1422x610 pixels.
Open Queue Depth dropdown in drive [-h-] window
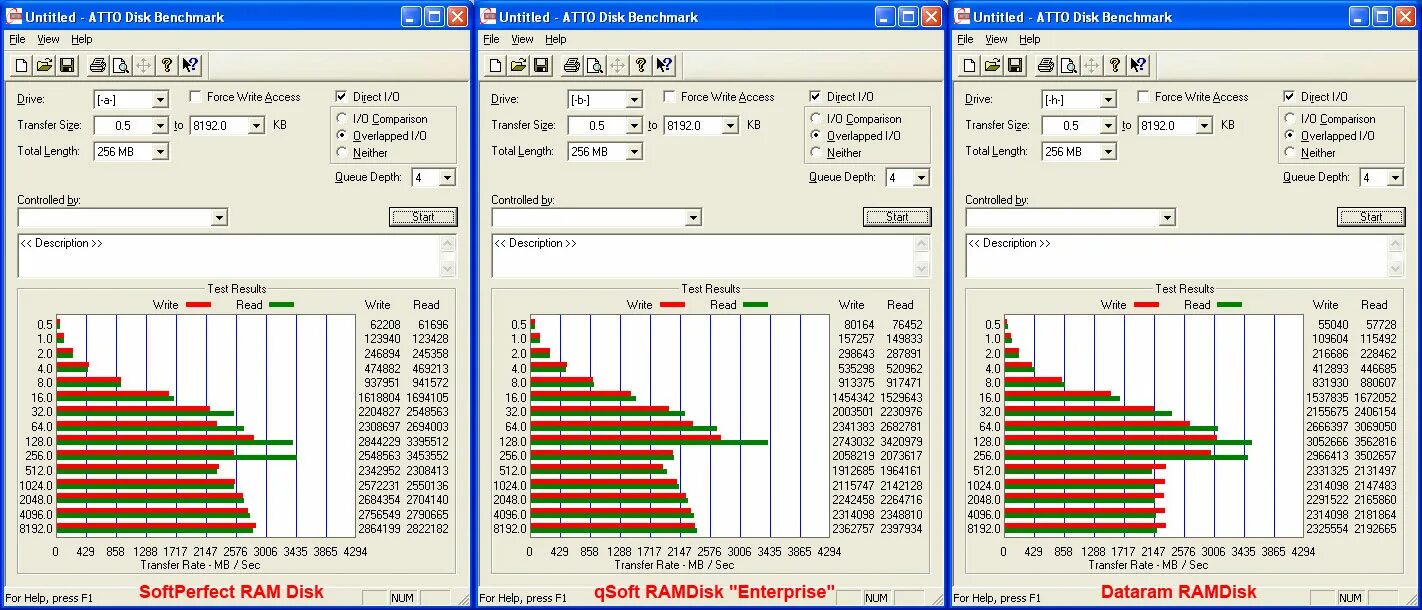[1395, 178]
